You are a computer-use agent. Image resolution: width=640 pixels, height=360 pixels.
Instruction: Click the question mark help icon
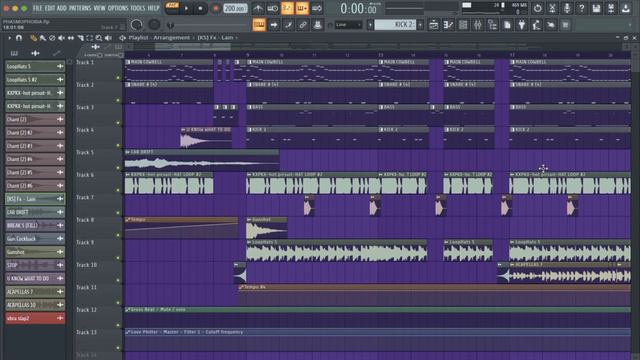point(581,8)
